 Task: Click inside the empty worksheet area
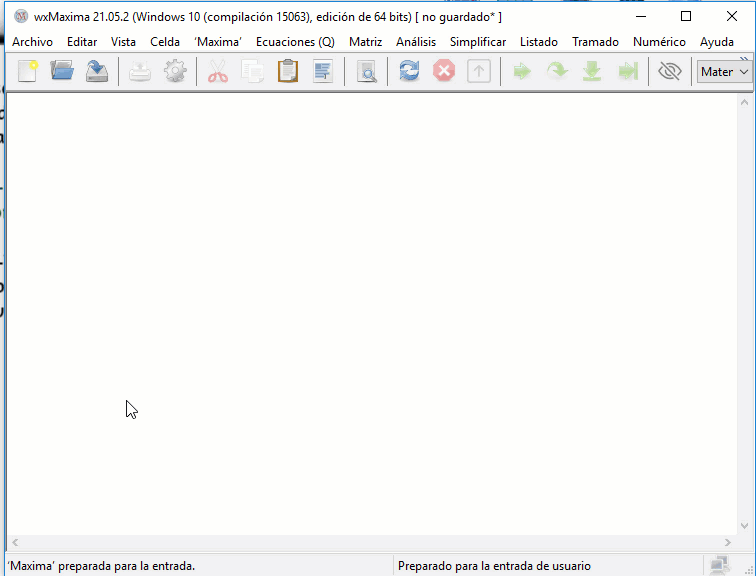(x=371, y=313)
